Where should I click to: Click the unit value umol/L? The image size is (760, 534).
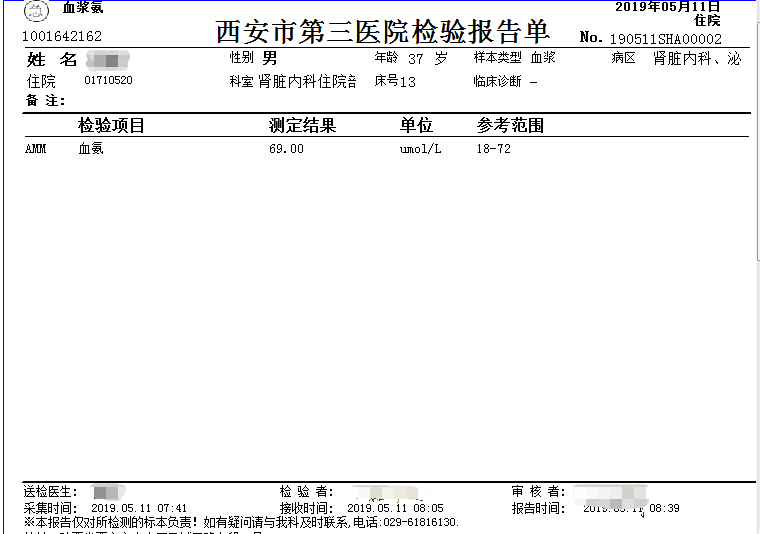420,149
